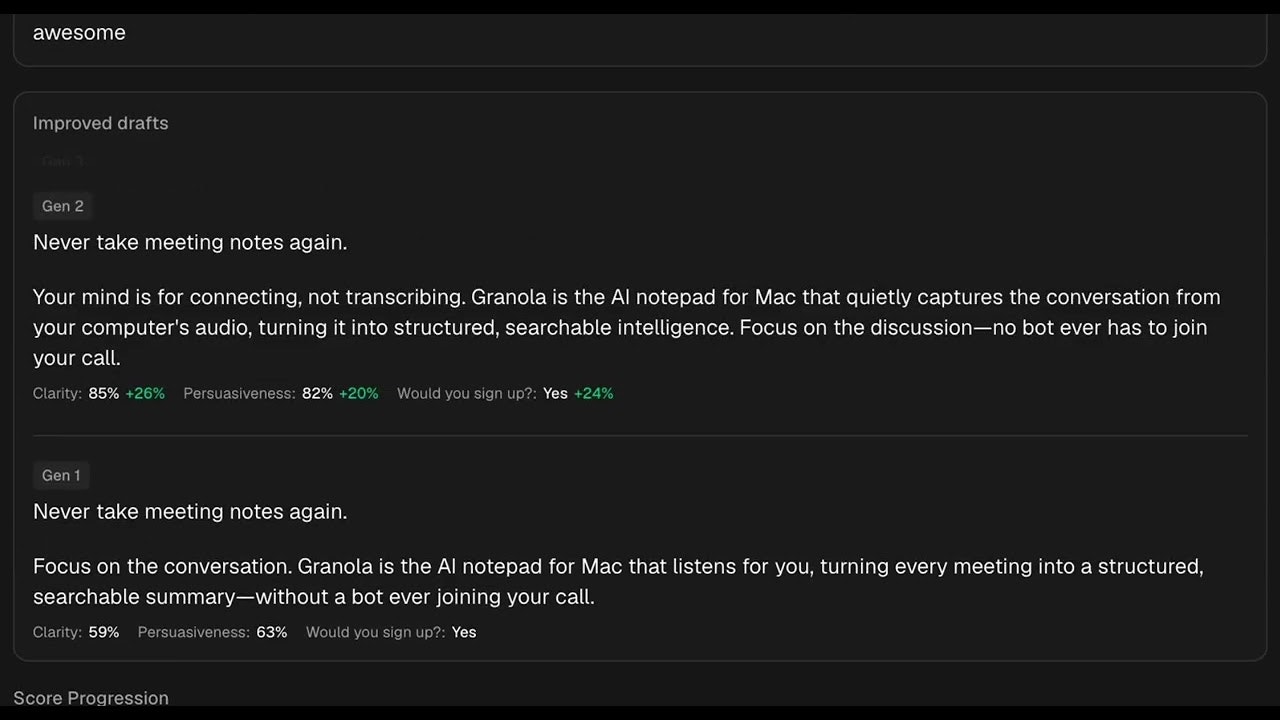The width and height of the screenshot is (1280, 720).
Task: Click Gen 2 'Would you sign up?' Yes value
Action: click(555, 394)
